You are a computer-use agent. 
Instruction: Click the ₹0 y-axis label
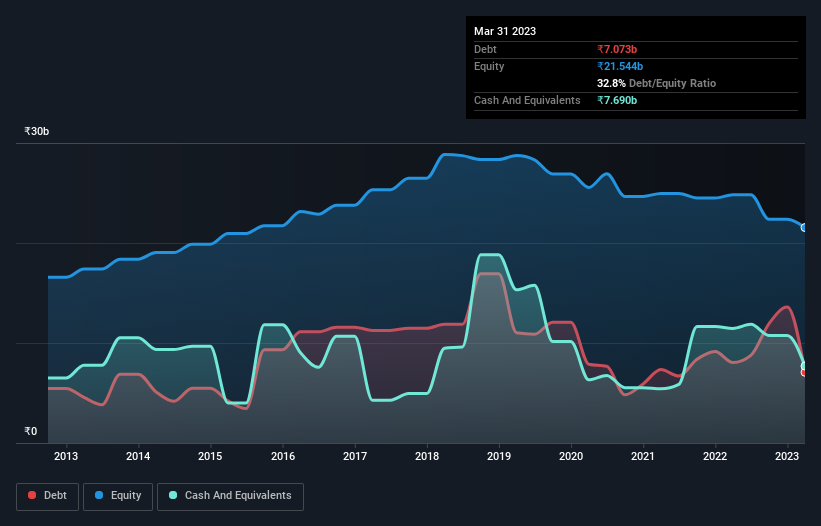tap(30, 432)
